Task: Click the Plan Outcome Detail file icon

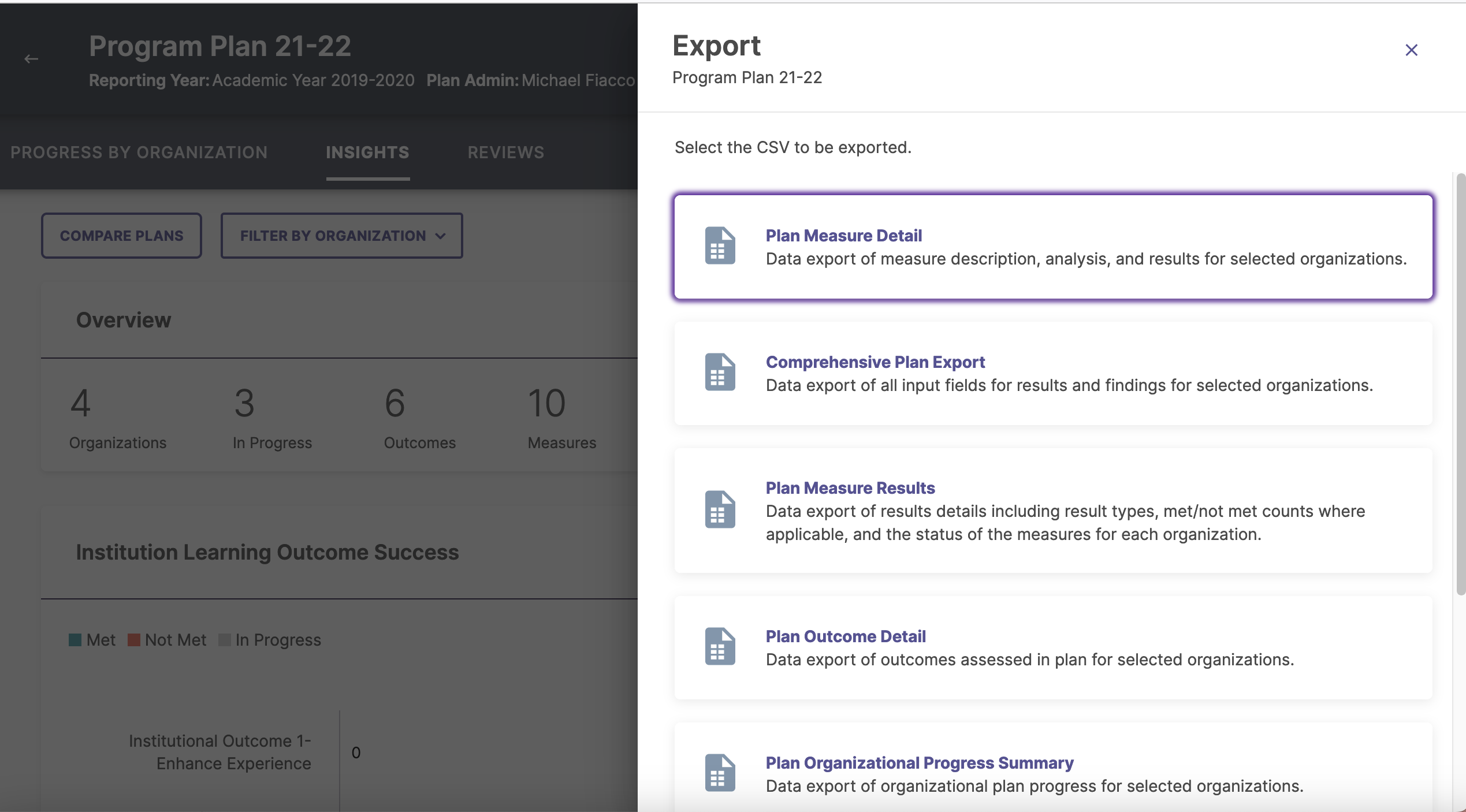Action: click(720, 647)
